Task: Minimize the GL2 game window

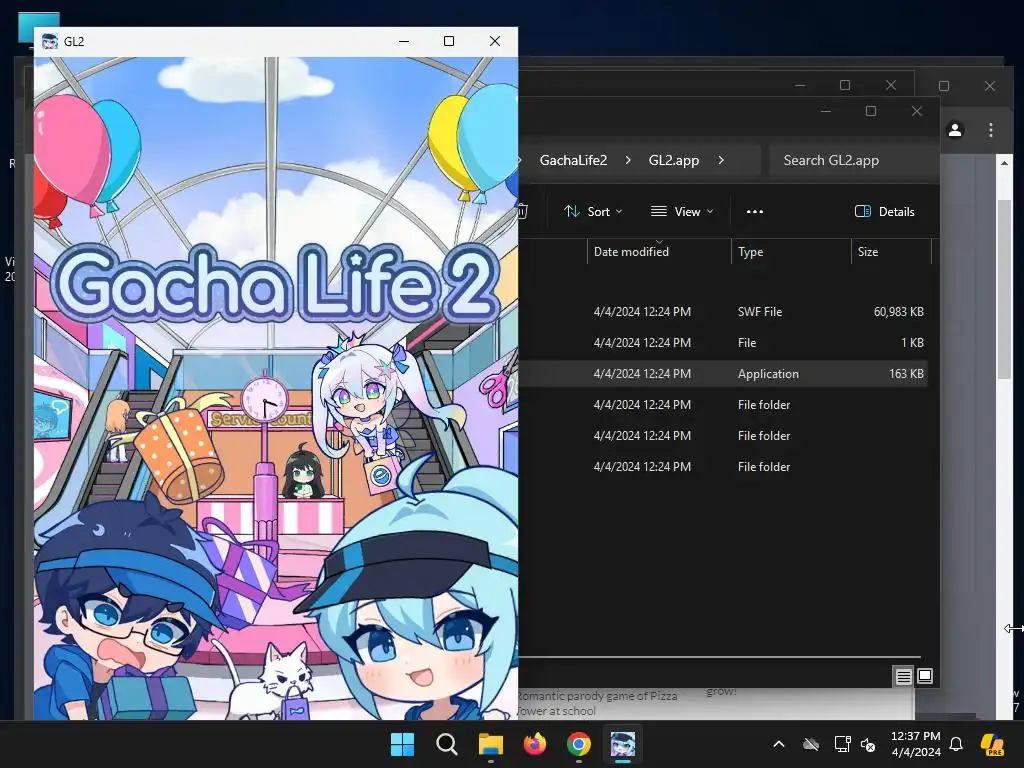Action: tap(404, 41)
